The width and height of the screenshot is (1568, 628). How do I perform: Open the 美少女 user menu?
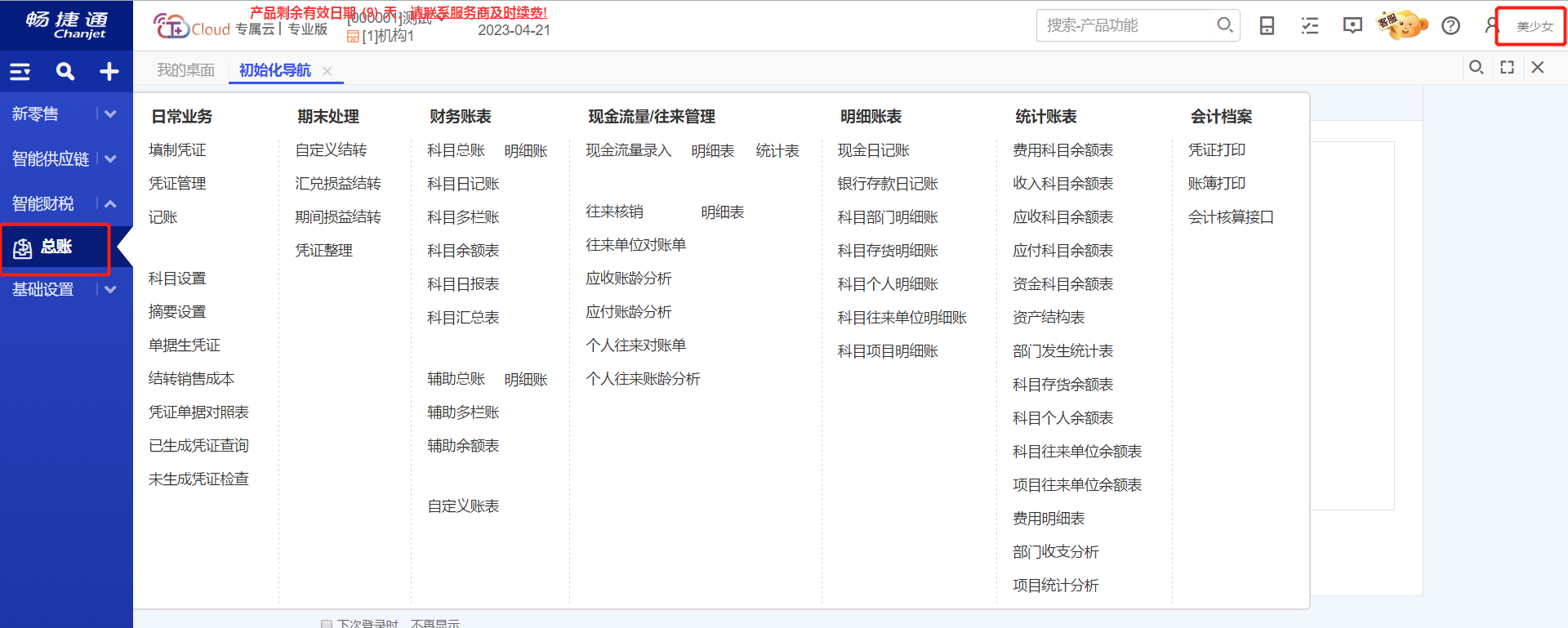pos(1535,27)
